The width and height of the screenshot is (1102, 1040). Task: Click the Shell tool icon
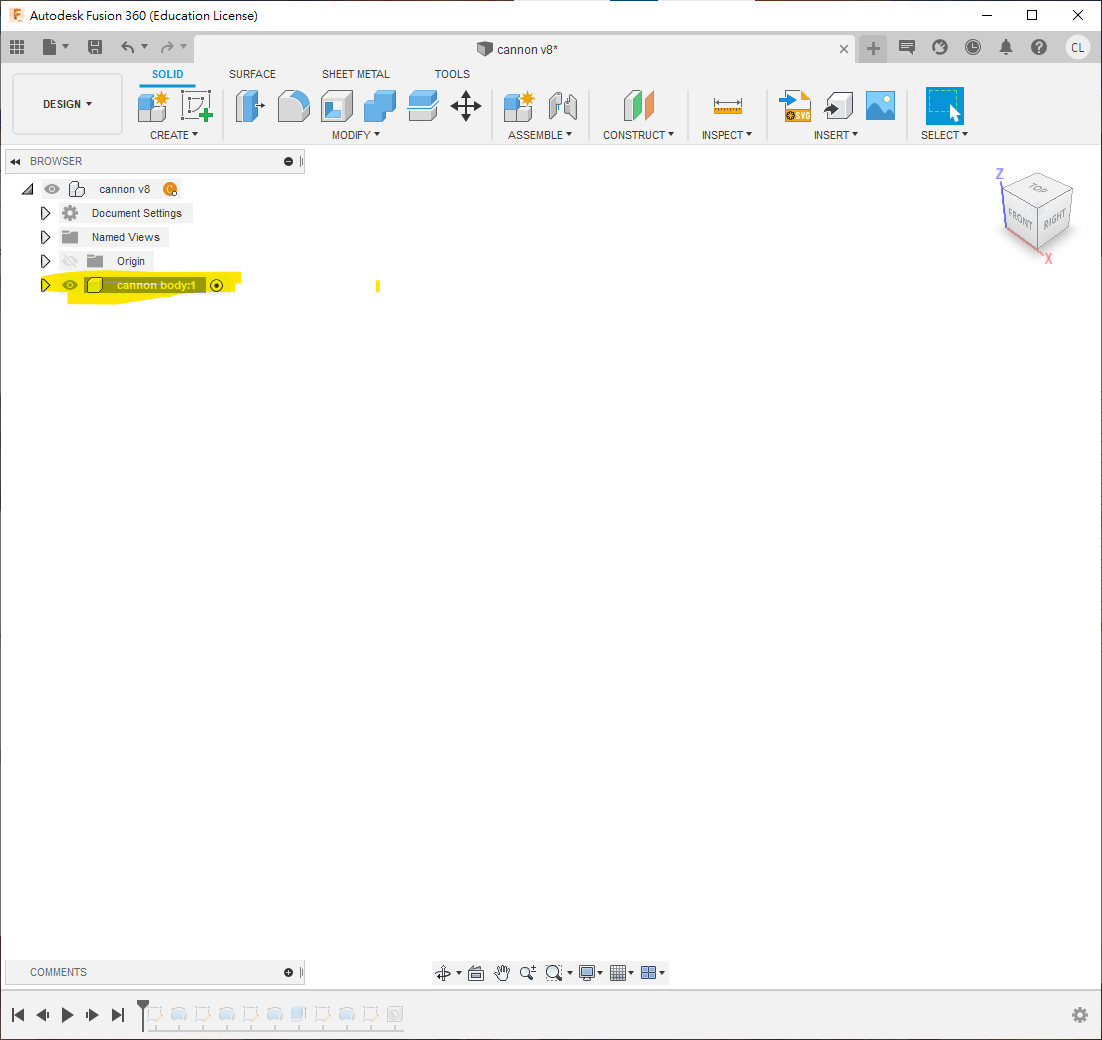337,105
